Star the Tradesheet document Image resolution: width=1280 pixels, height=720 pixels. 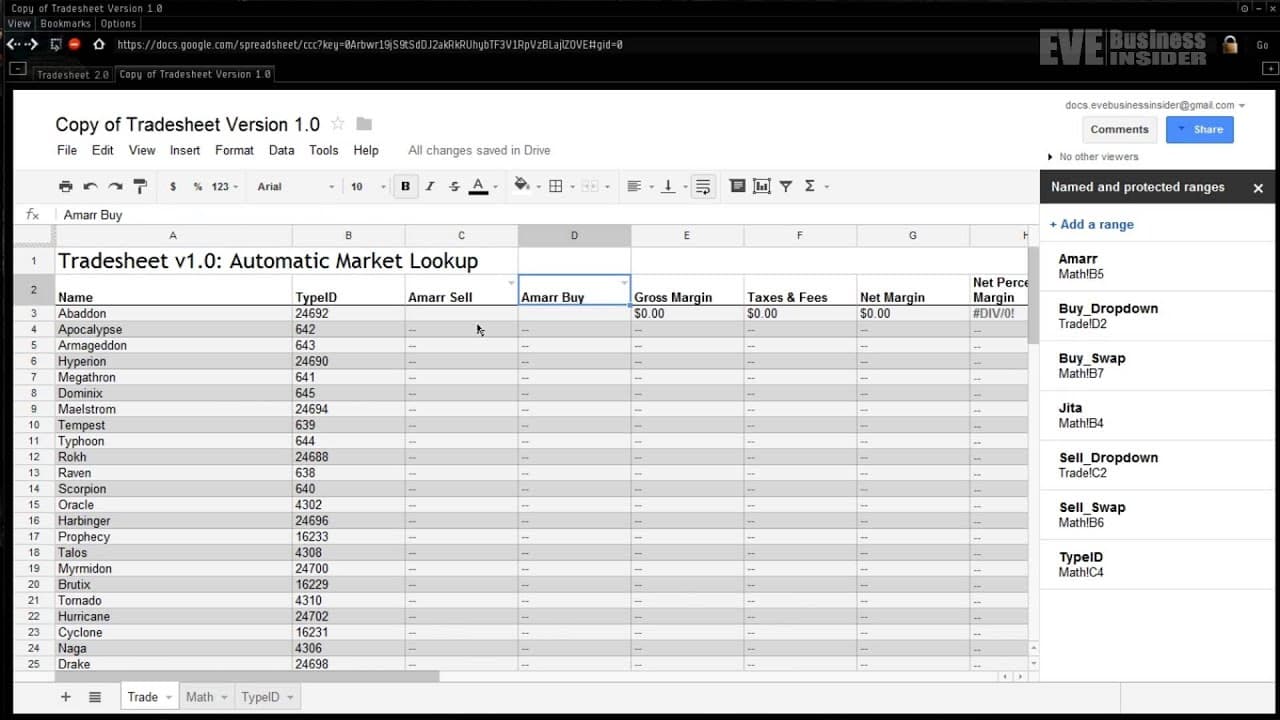337,124
